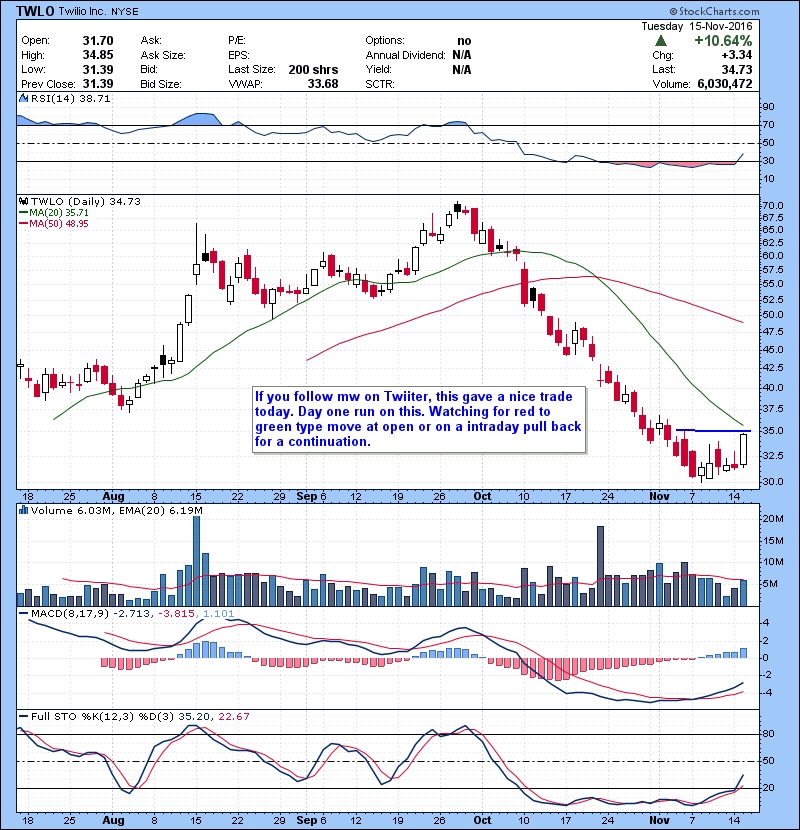Click the Chg value +3.34

point(736,55)
